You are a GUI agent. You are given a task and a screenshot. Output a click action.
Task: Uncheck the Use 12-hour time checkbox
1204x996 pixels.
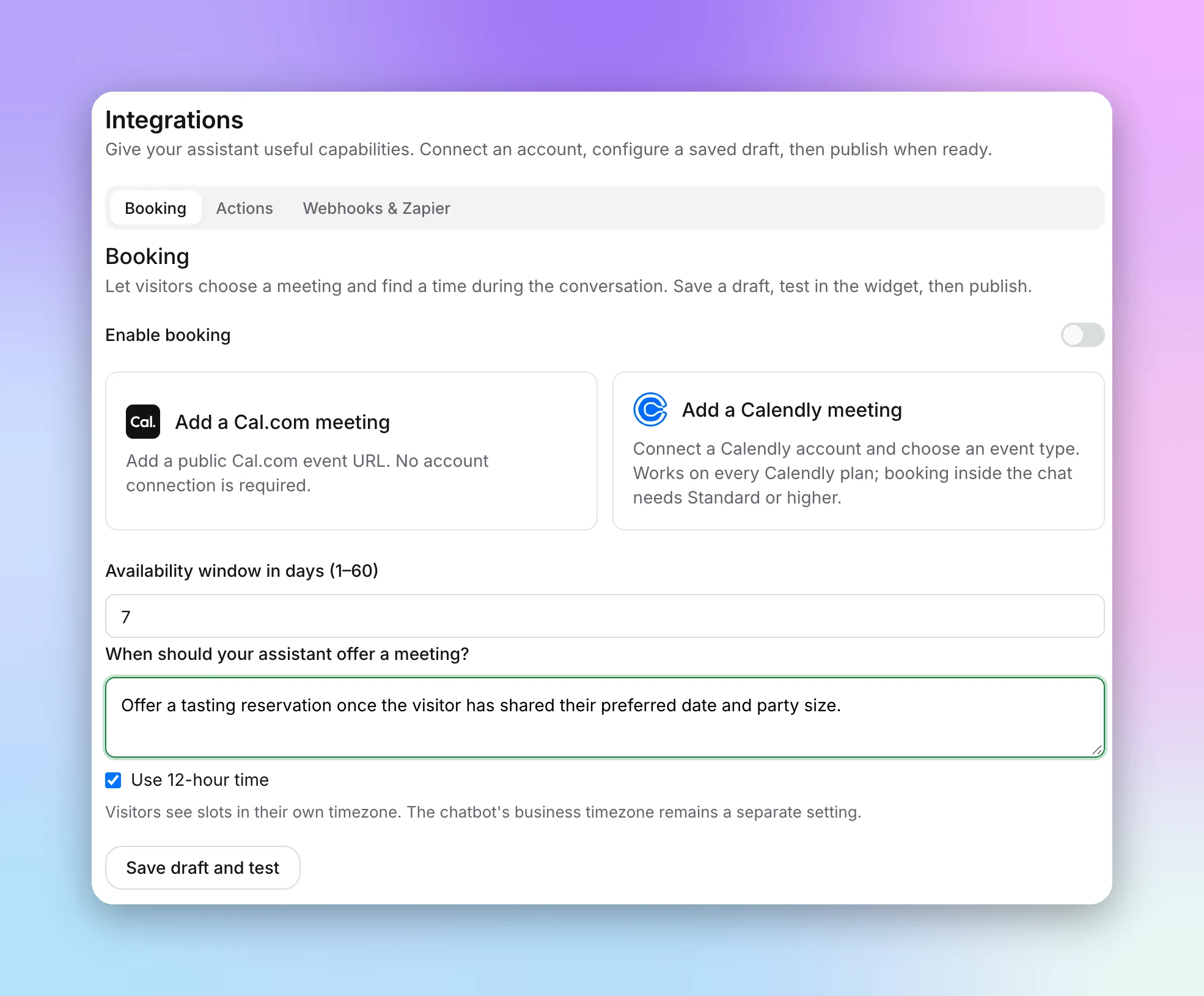[x=113, y=780]
